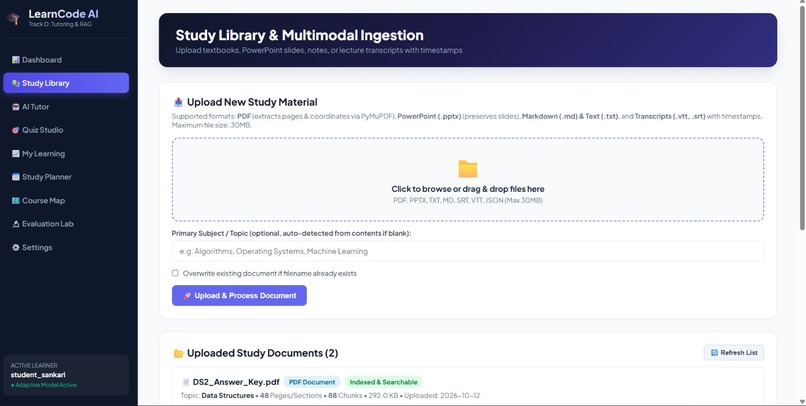Click the Refresh List button
Screen dimensions: 806x406
pyautogui.click(x=734, y=353)
